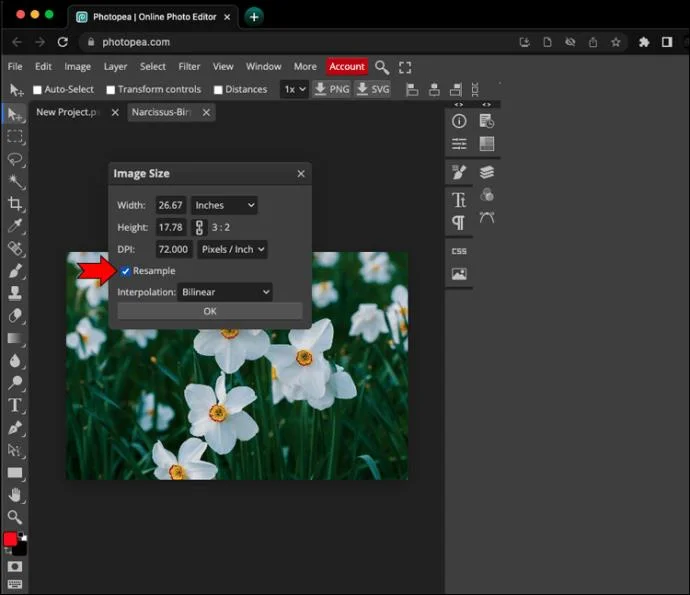Select the Gradient tool
Screen dimensions: 690x595
tap(15, 338)
